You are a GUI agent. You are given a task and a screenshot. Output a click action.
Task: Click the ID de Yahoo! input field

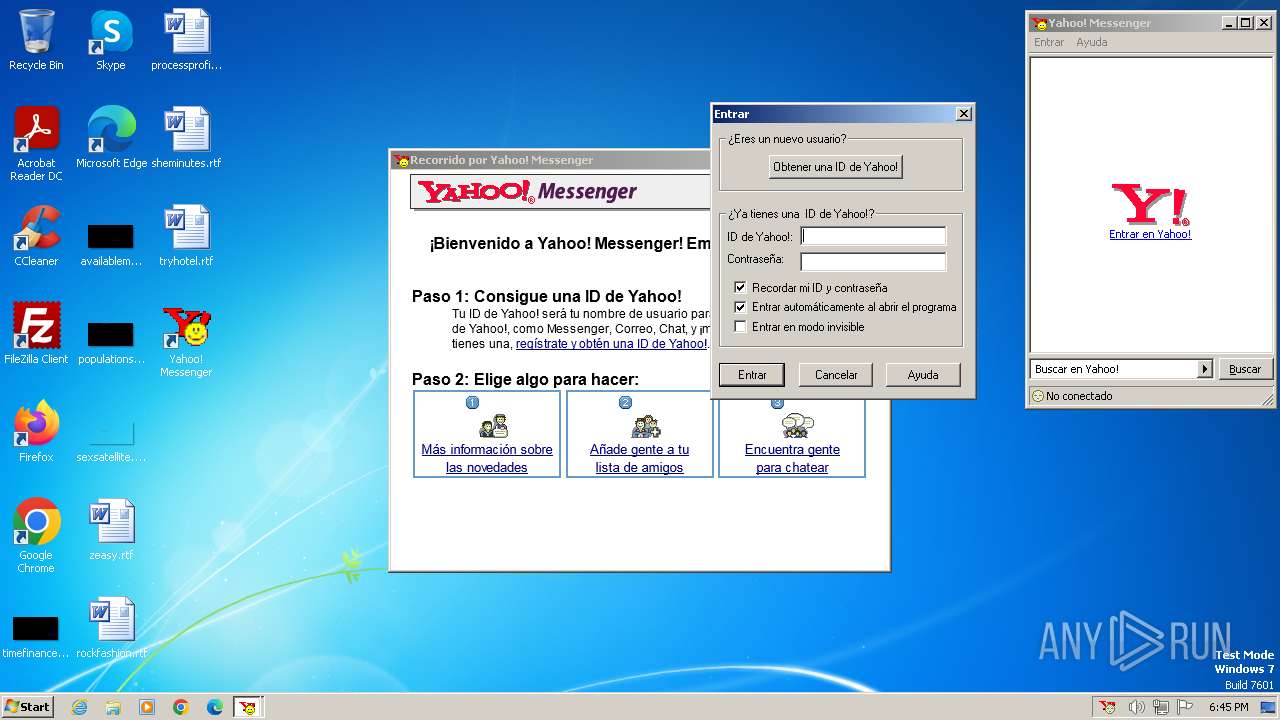tap(873, 237)
